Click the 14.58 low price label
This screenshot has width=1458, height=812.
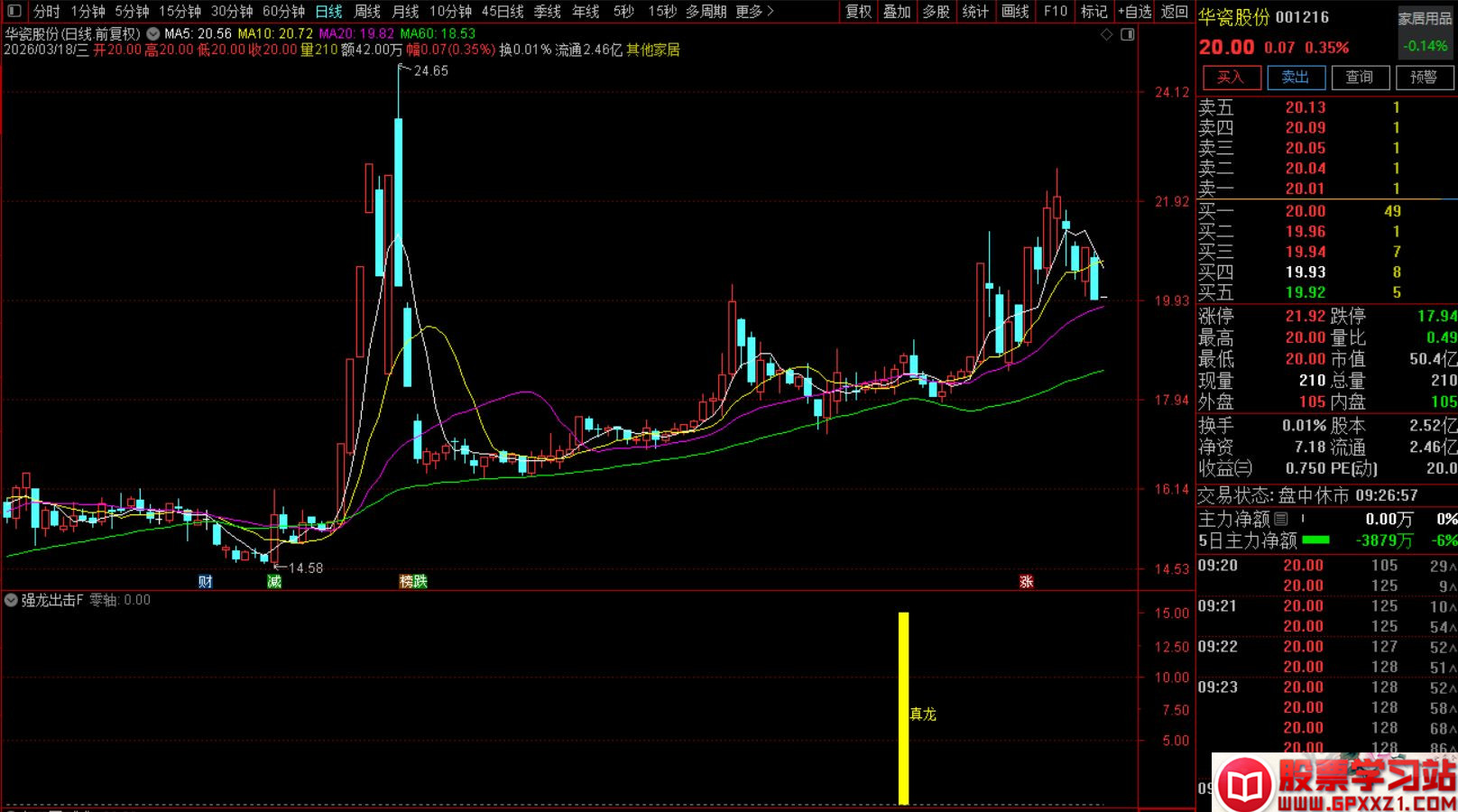click(305, 568)
